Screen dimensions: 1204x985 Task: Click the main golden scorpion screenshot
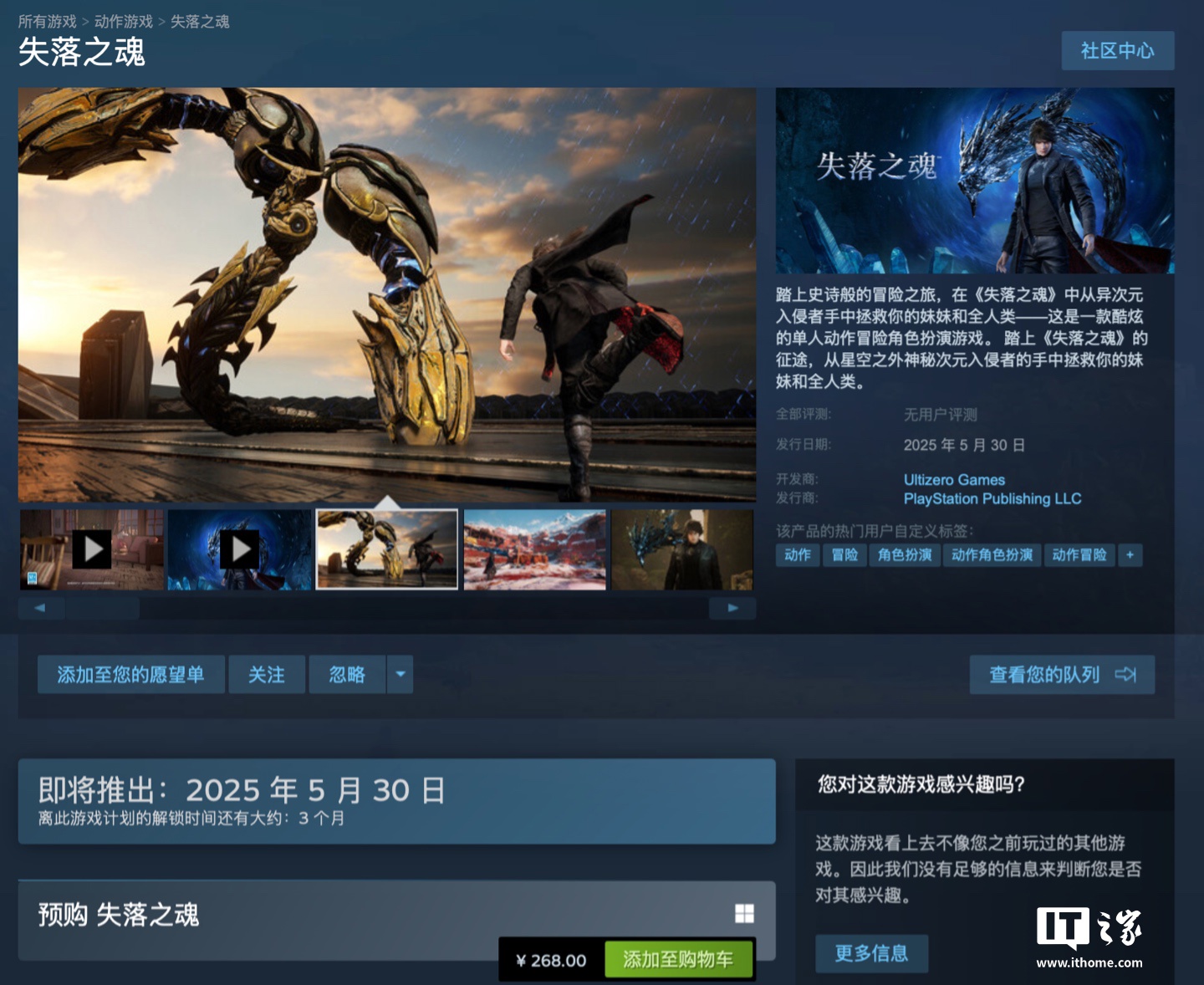pyautogui.click(x=387, y=294)
